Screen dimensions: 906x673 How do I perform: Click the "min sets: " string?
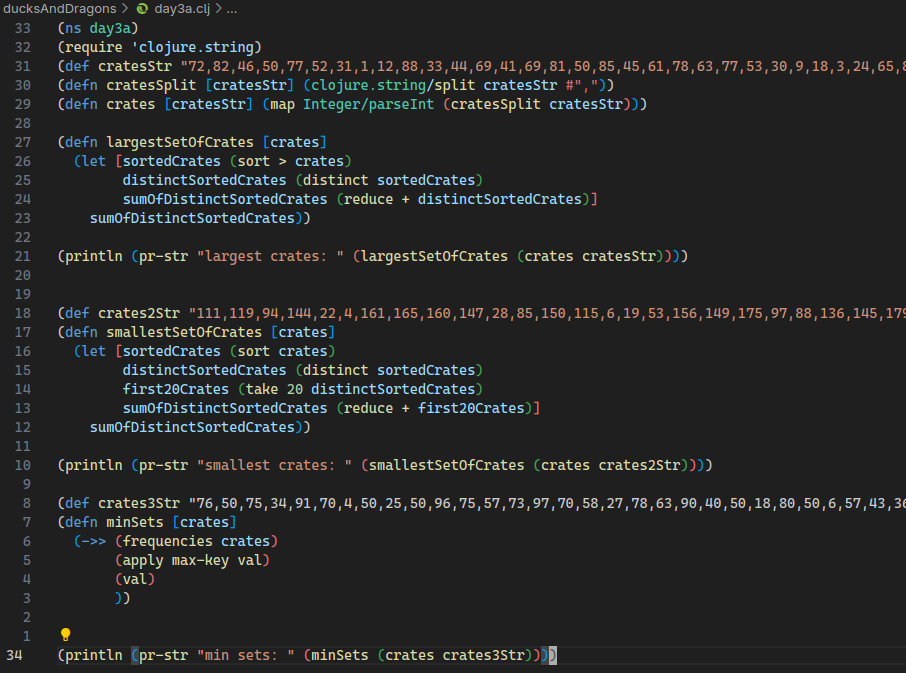(246, 656)
